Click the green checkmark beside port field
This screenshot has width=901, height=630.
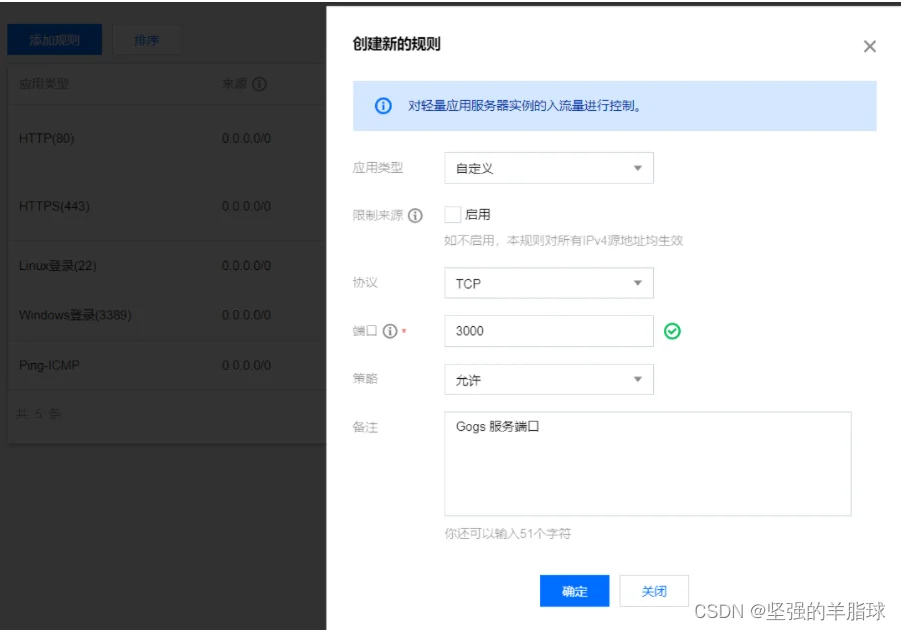672,331
